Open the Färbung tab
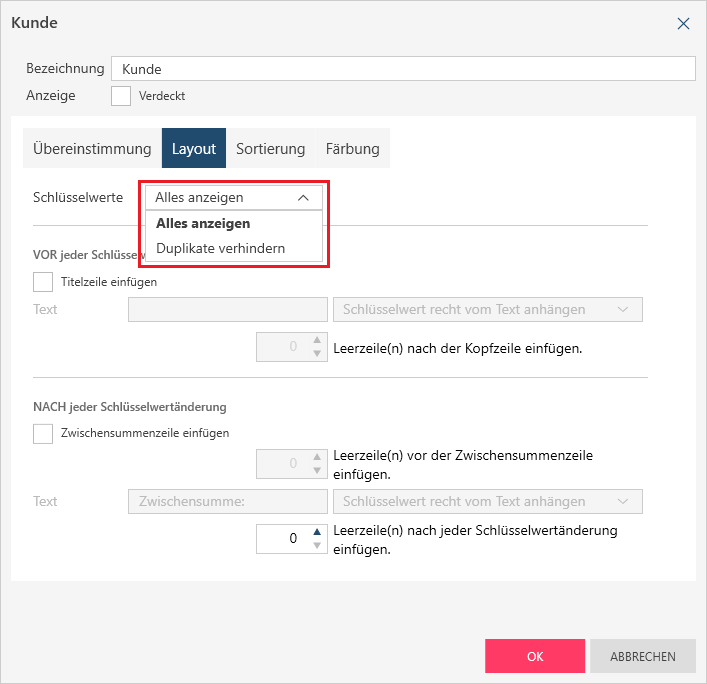This screenshot has width=707, height=684. tap(352, 149)
